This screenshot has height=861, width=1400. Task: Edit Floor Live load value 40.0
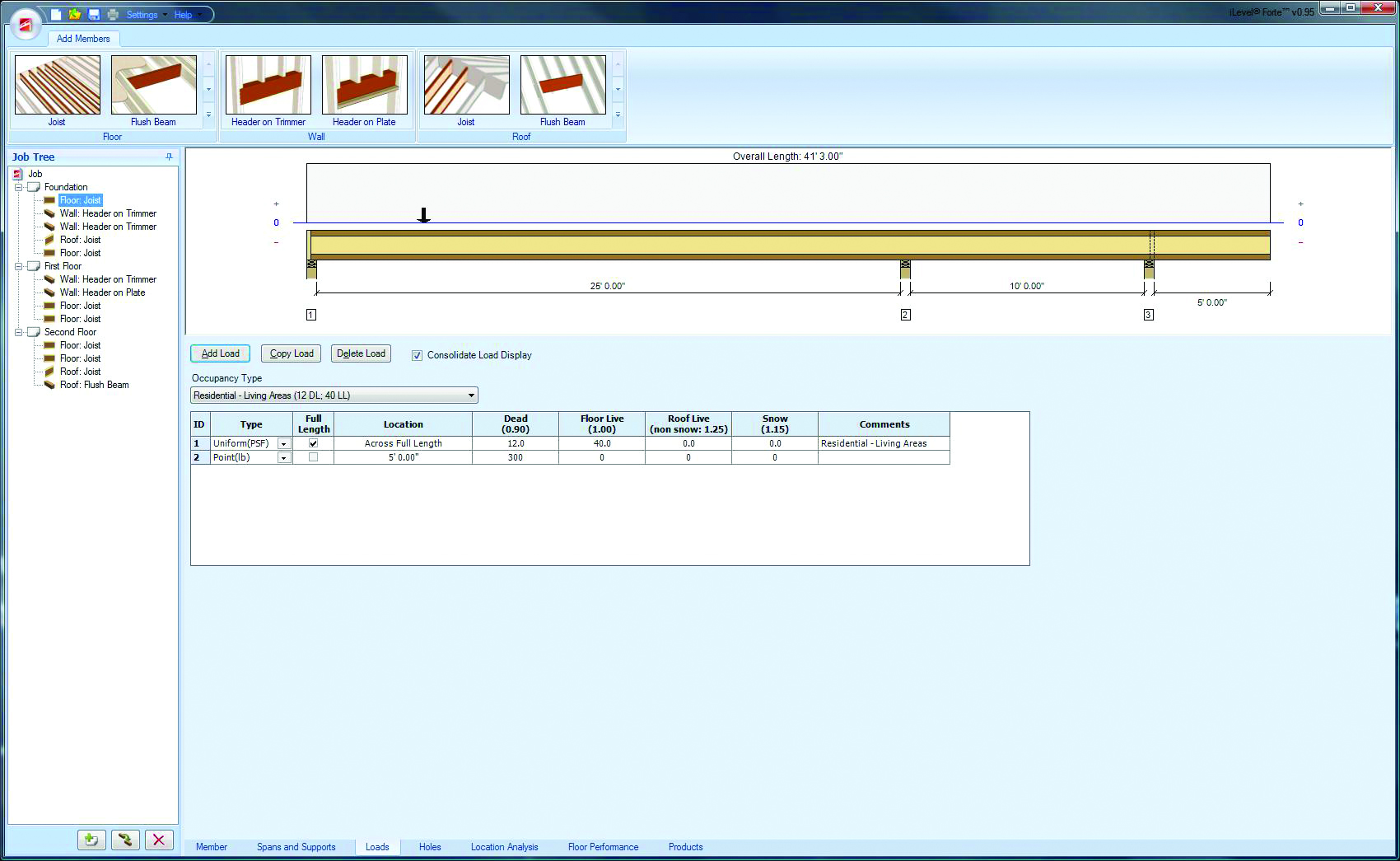[x=602, y=443]
